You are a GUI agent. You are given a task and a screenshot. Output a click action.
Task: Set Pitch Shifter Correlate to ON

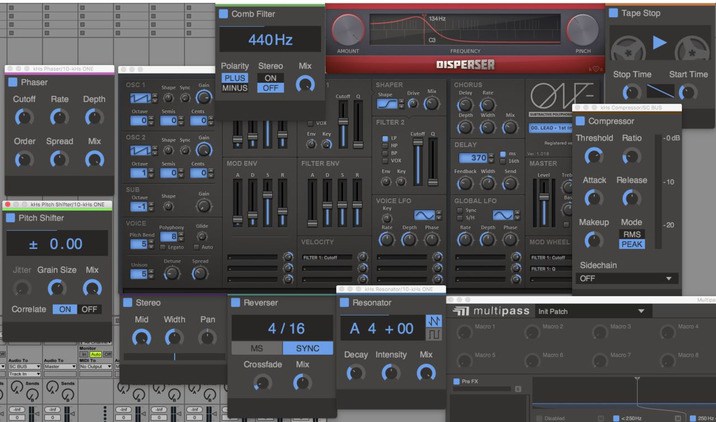65,309
